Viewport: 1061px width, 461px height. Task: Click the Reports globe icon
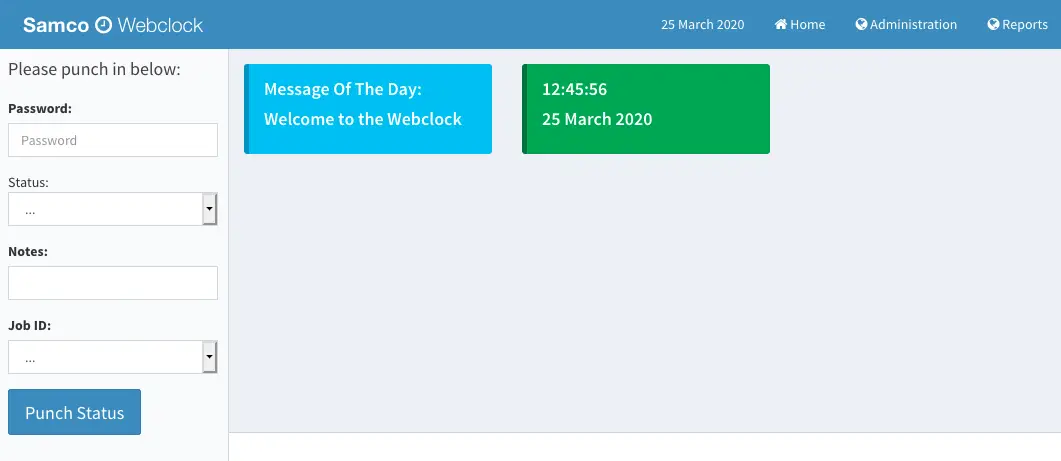pyautogui.click(x=993, y=25)
